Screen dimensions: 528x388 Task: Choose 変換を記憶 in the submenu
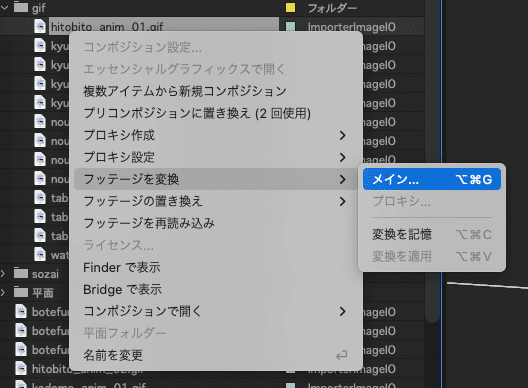[x=432, y=234]
